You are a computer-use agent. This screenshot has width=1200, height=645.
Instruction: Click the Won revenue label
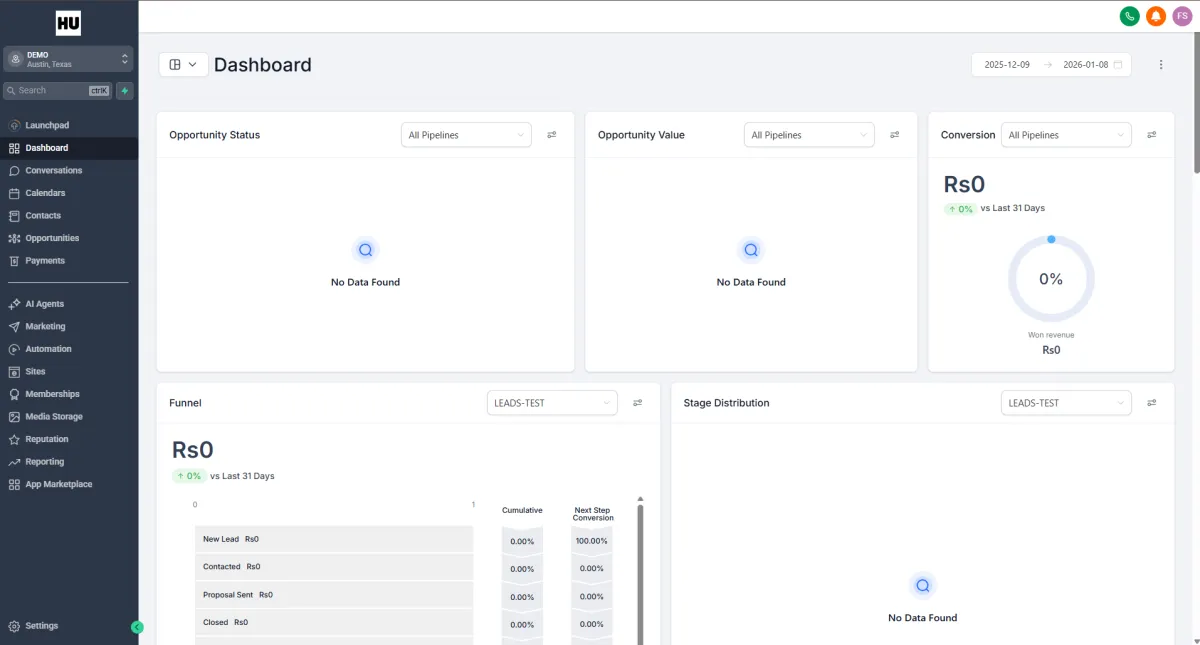click(x=1051, y=335)
